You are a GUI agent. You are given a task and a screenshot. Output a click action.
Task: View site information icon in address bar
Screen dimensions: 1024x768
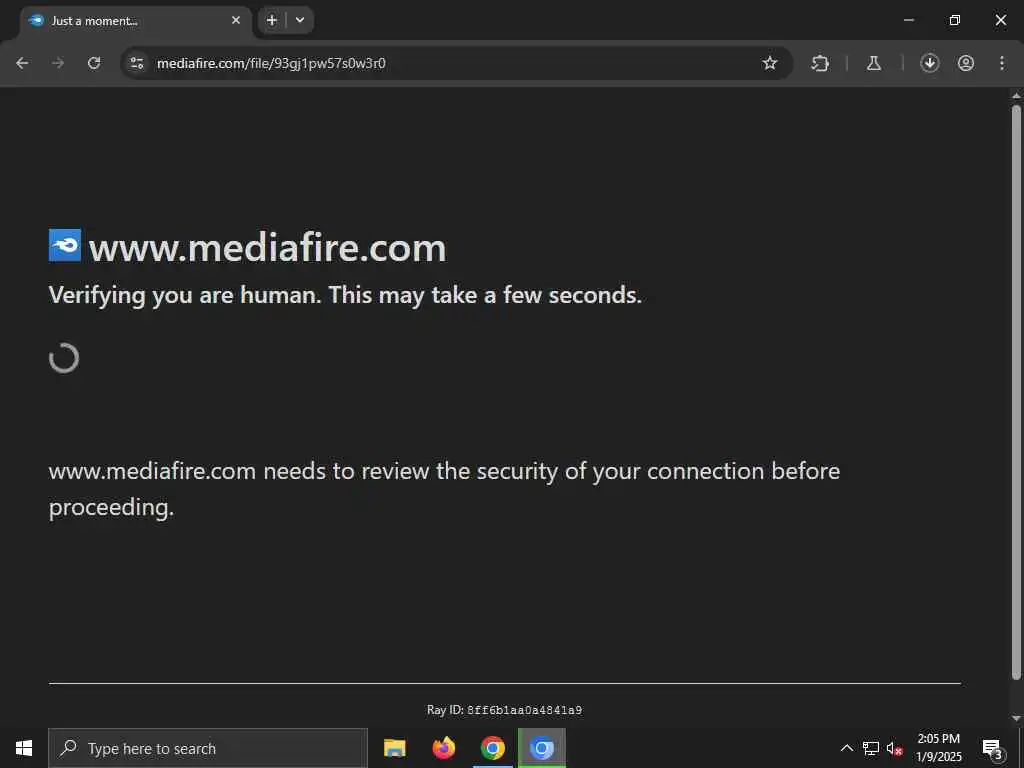pos(136,63)
